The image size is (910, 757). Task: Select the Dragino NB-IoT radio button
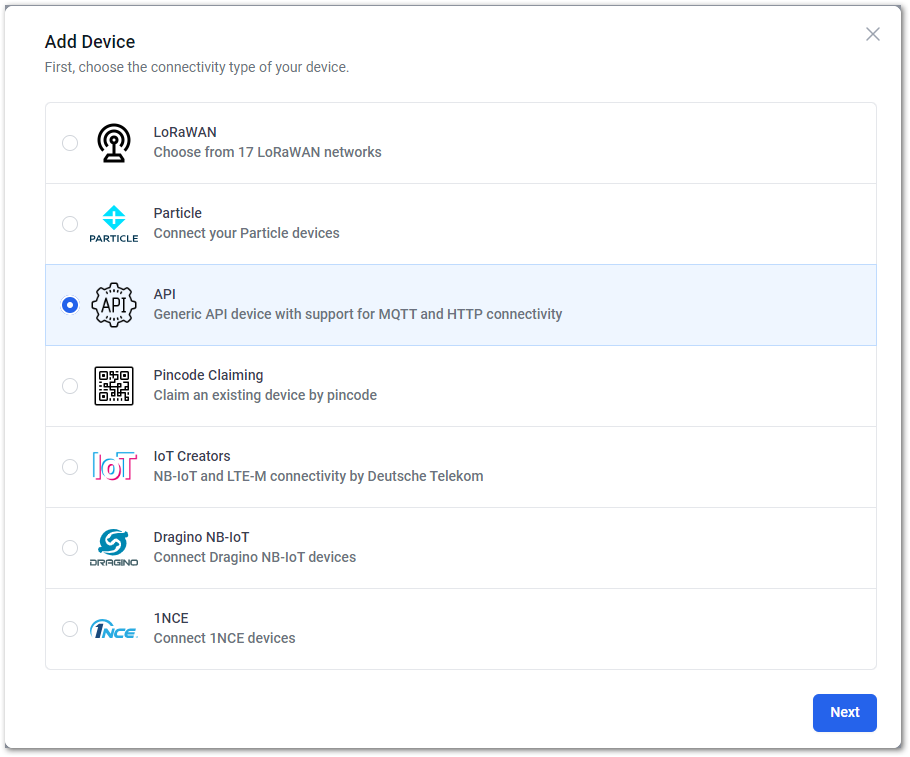click(x=70, y=547)
